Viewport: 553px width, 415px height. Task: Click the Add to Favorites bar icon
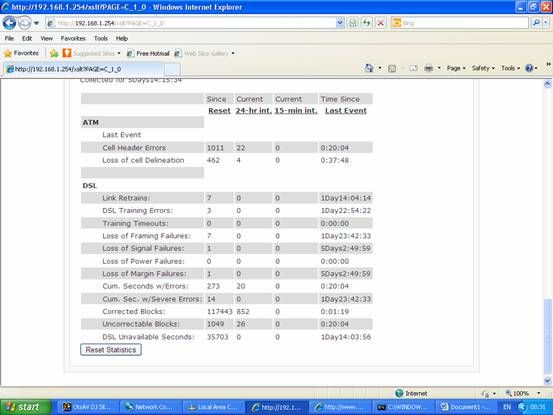tap(54, 53)
